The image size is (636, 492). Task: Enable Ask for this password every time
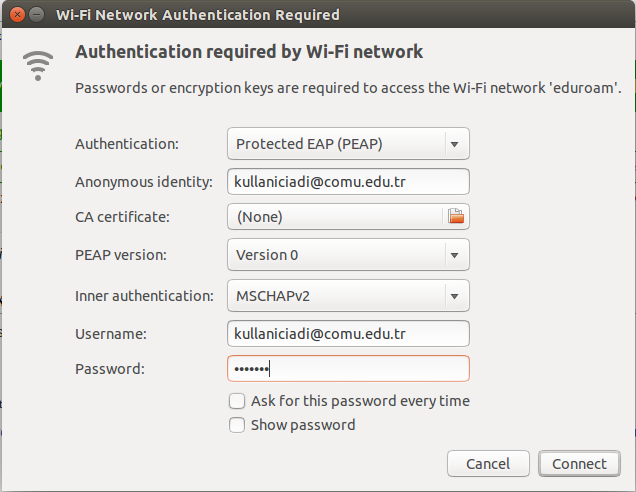(237, 401)
